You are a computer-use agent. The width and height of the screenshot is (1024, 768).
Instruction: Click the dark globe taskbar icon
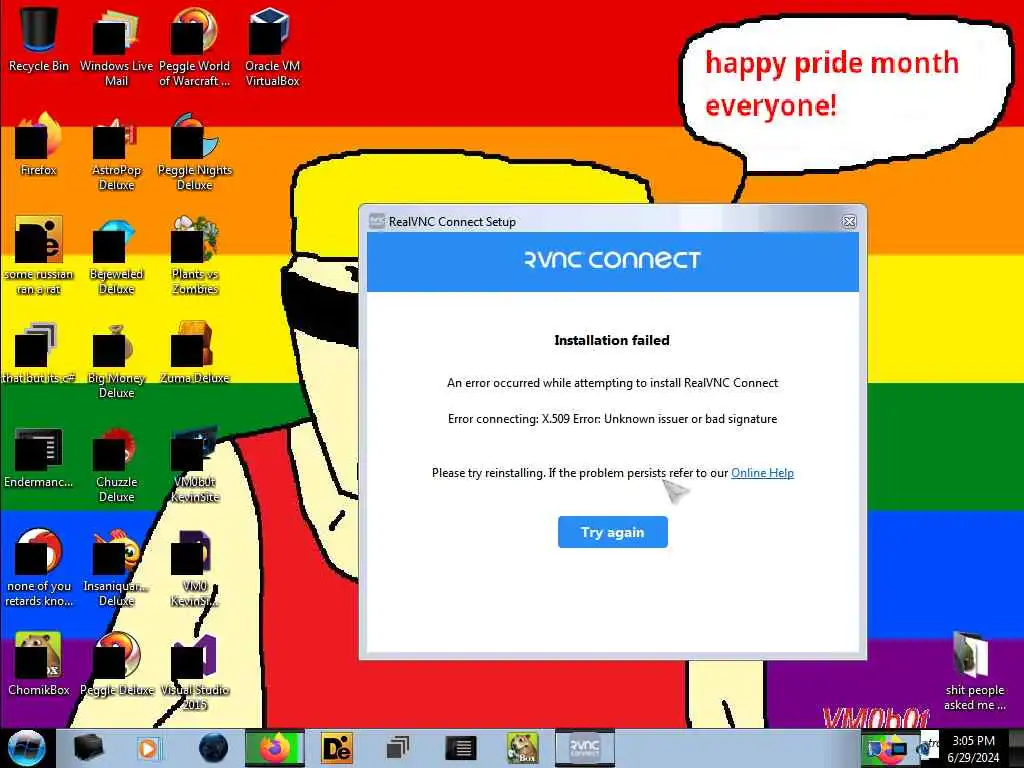pyautogui.click(x=213, y=748)
